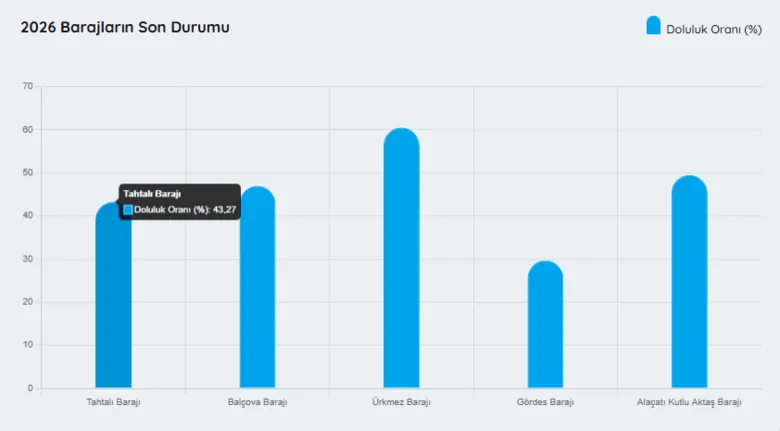
Task: Click the tooltip title Tahtalı Barajı
Action: pyautogui.click(x=152, y=194)
